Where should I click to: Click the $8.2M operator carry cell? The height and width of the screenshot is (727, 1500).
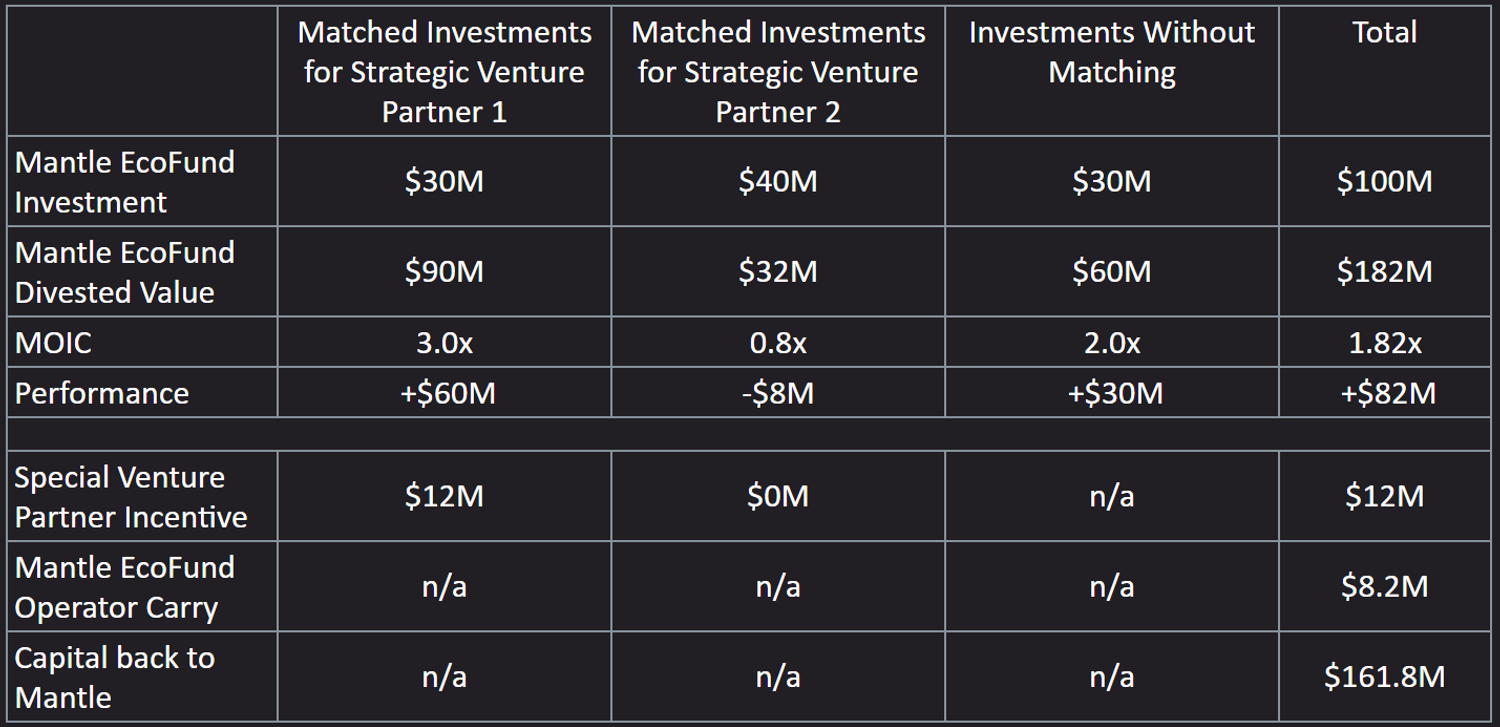(x=1385, y=587)
